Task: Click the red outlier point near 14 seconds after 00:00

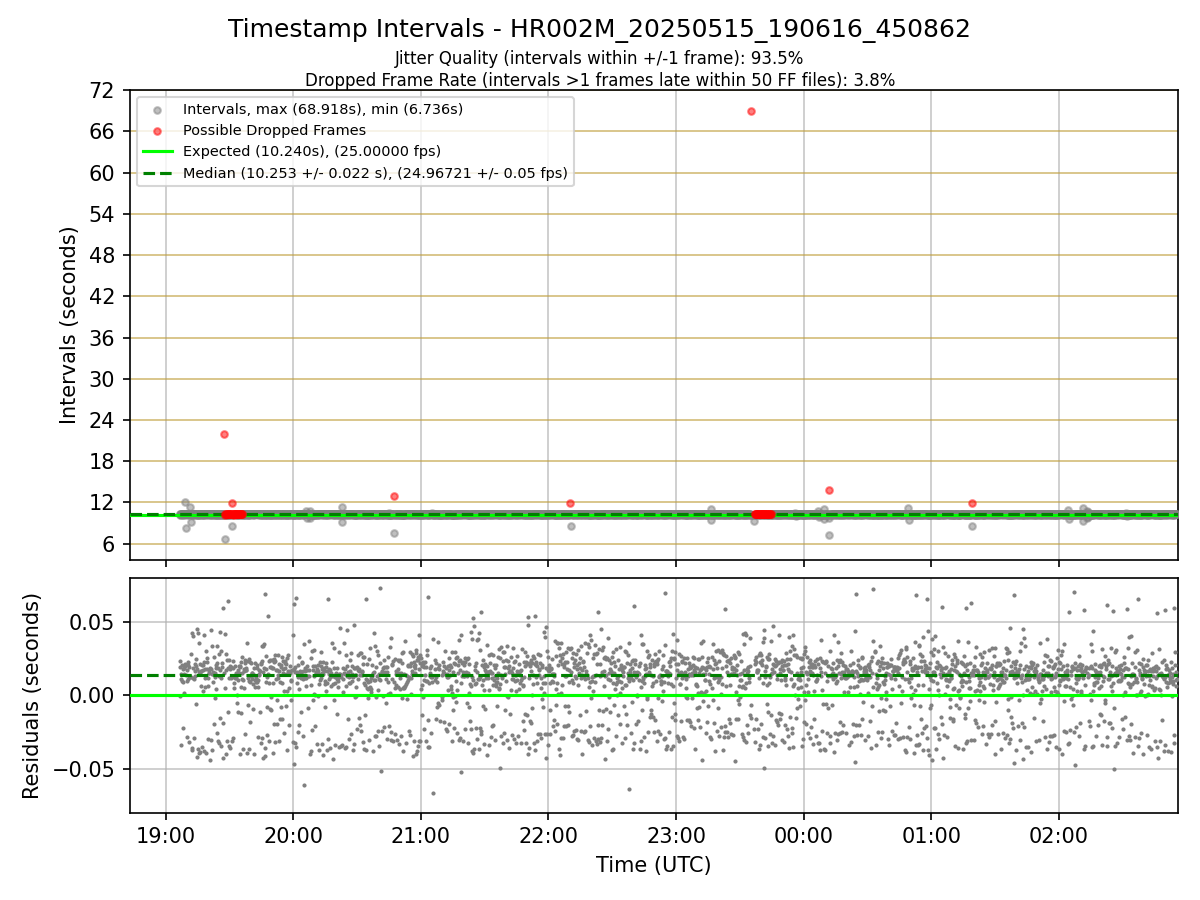Action: point(829,490)
